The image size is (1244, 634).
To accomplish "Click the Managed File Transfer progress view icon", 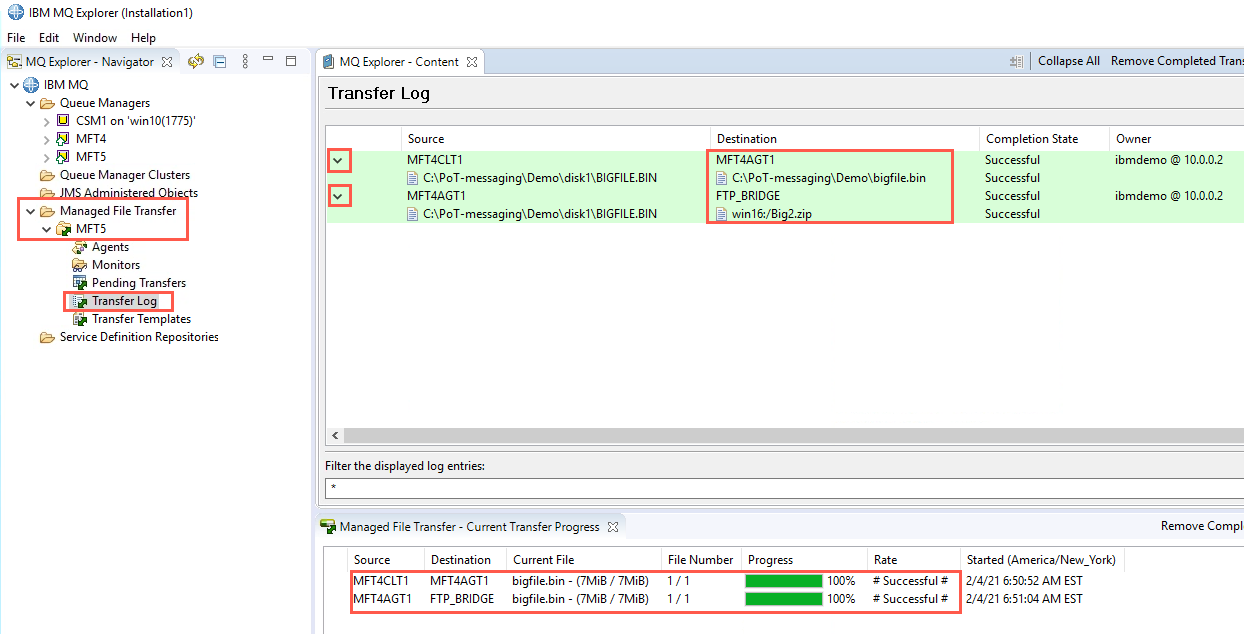I will 327,526.
